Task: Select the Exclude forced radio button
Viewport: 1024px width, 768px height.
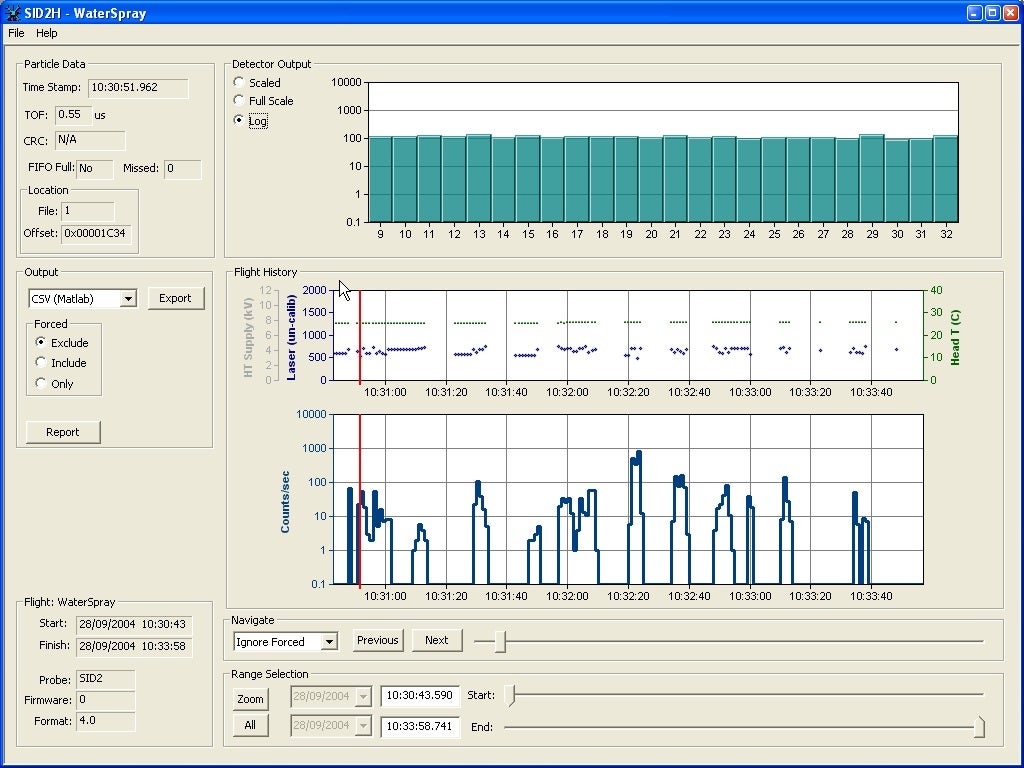Action: click(41, 343)
